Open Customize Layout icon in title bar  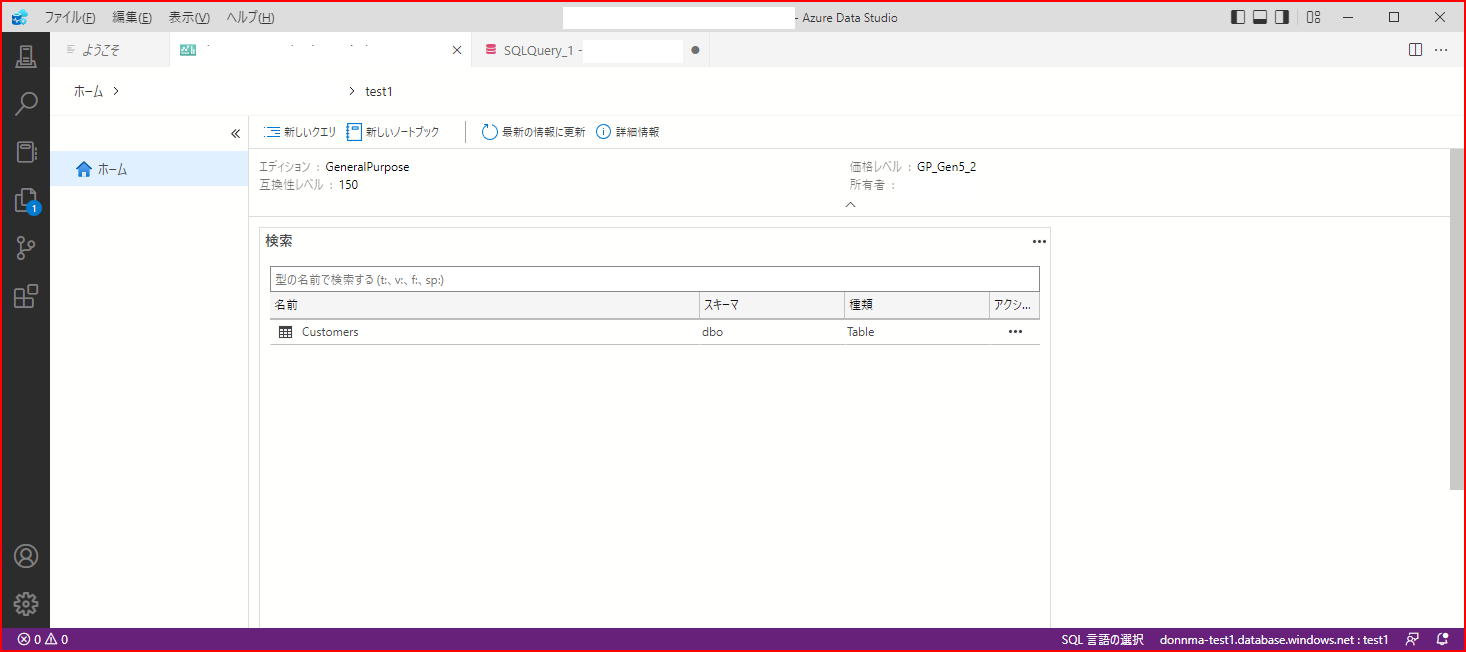[x=1314, y=17]
